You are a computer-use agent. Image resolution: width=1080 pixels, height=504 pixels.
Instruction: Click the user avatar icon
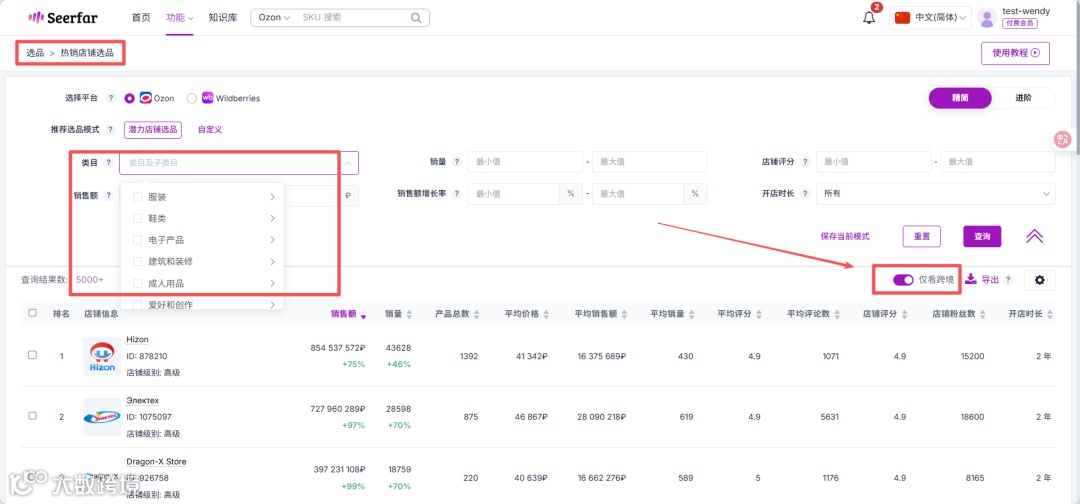986,18
